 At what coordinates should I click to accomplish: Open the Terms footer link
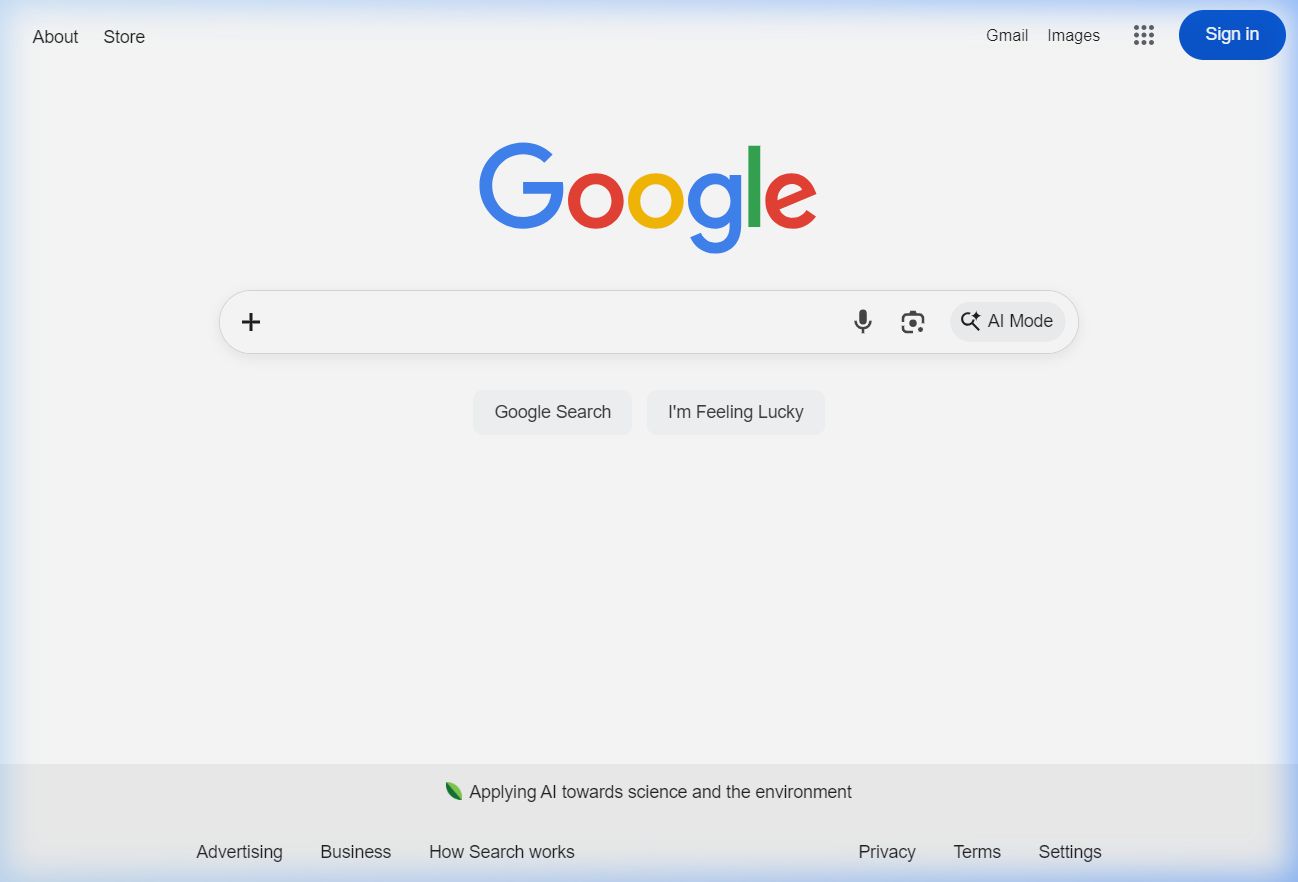point(976,852)
